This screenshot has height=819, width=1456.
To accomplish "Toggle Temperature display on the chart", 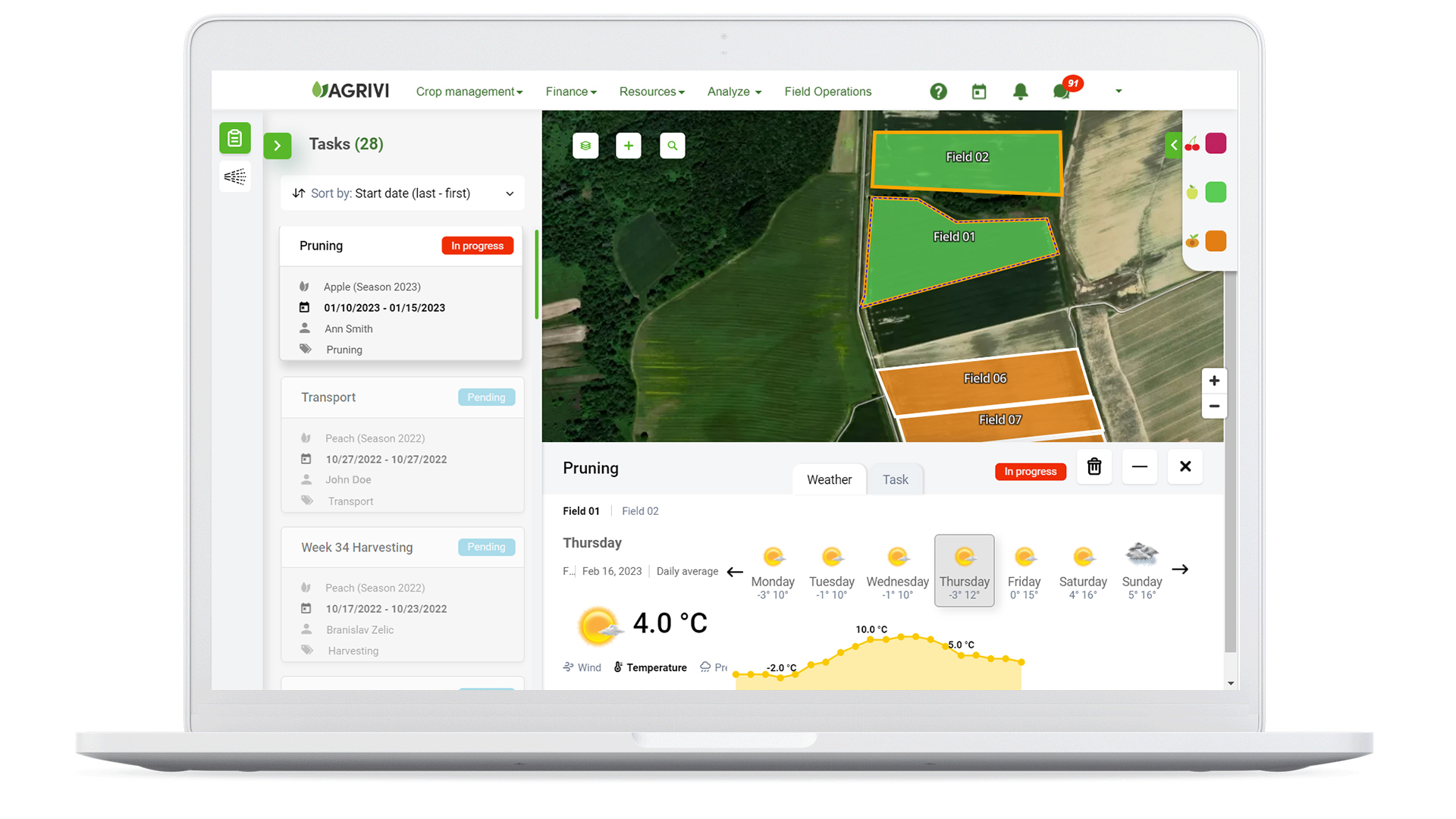I will [650, 667].
